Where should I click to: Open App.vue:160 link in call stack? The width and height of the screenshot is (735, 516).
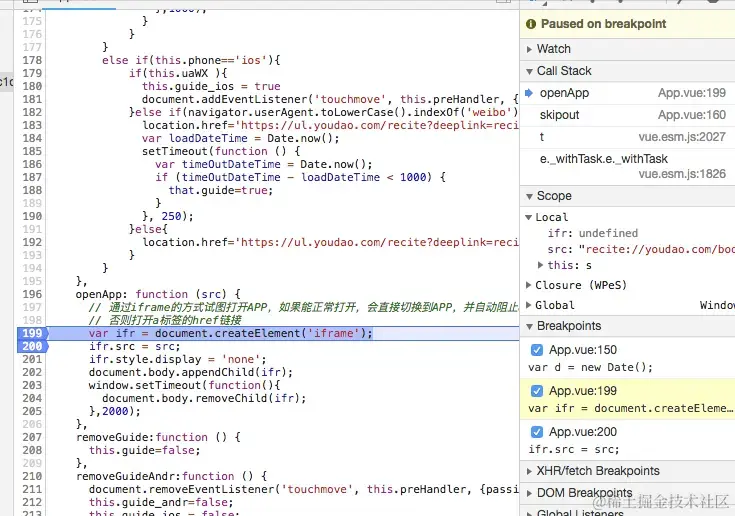tap(692, 115)
